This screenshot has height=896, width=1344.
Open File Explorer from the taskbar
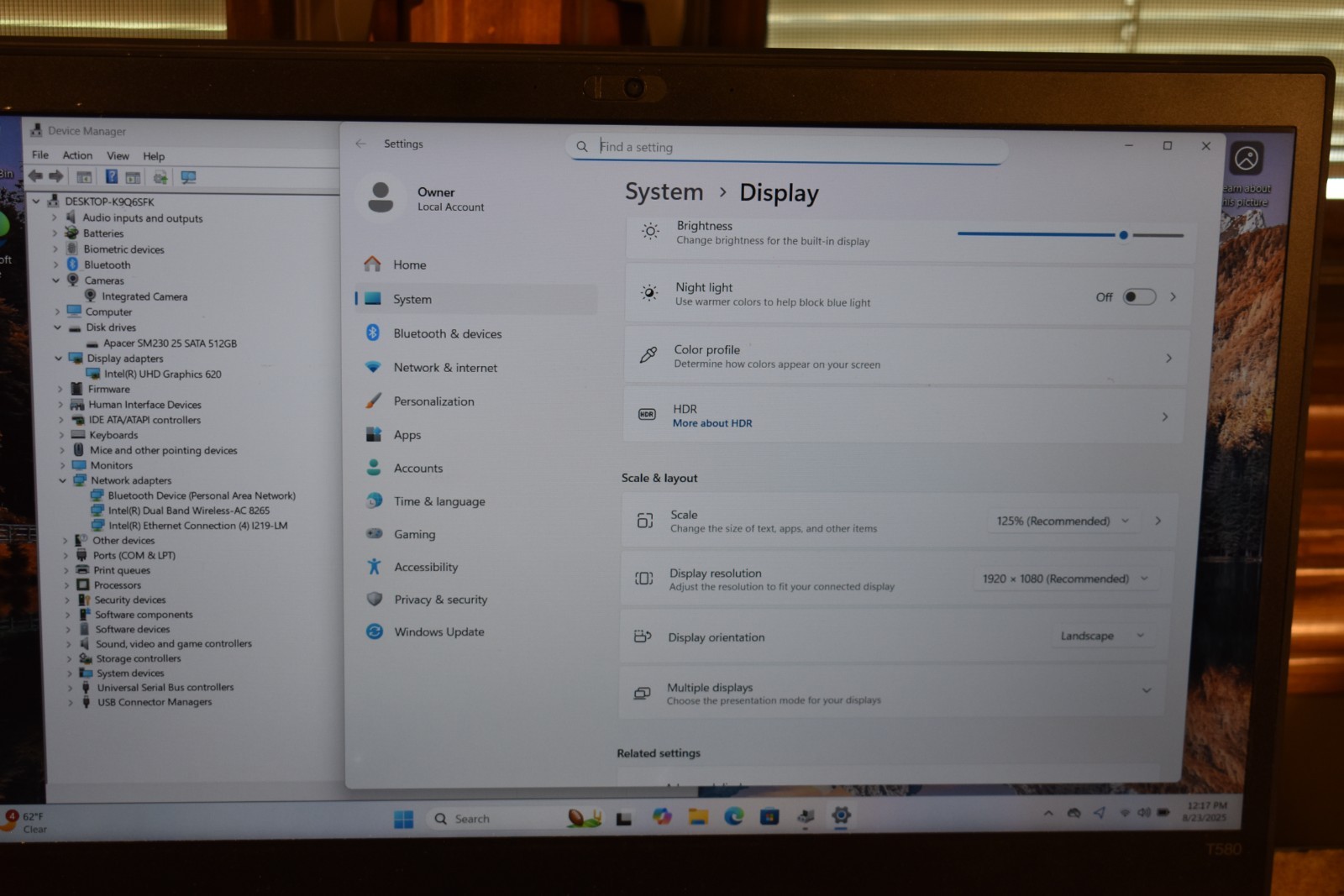coord(698,816)
